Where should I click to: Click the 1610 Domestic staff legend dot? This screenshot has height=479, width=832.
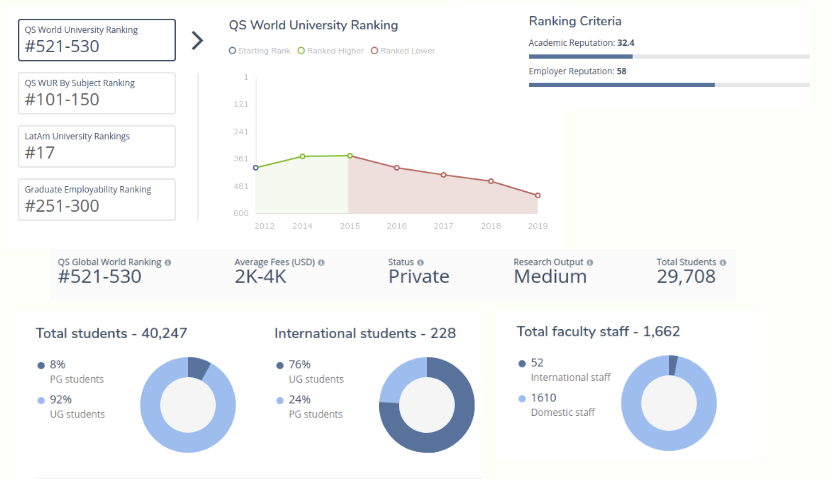click(522, 398)
